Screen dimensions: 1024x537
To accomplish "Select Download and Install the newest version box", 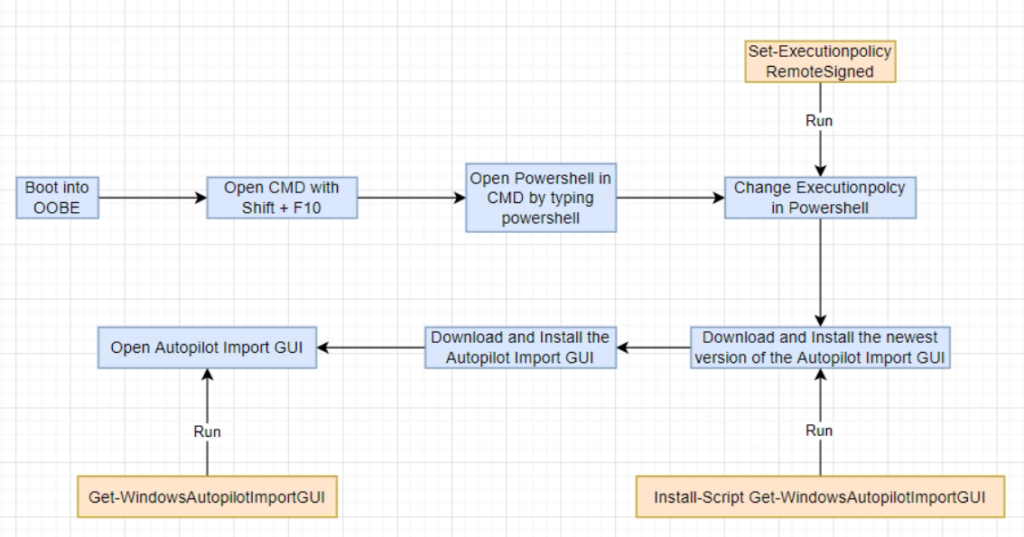I will [x=820, y=348].
